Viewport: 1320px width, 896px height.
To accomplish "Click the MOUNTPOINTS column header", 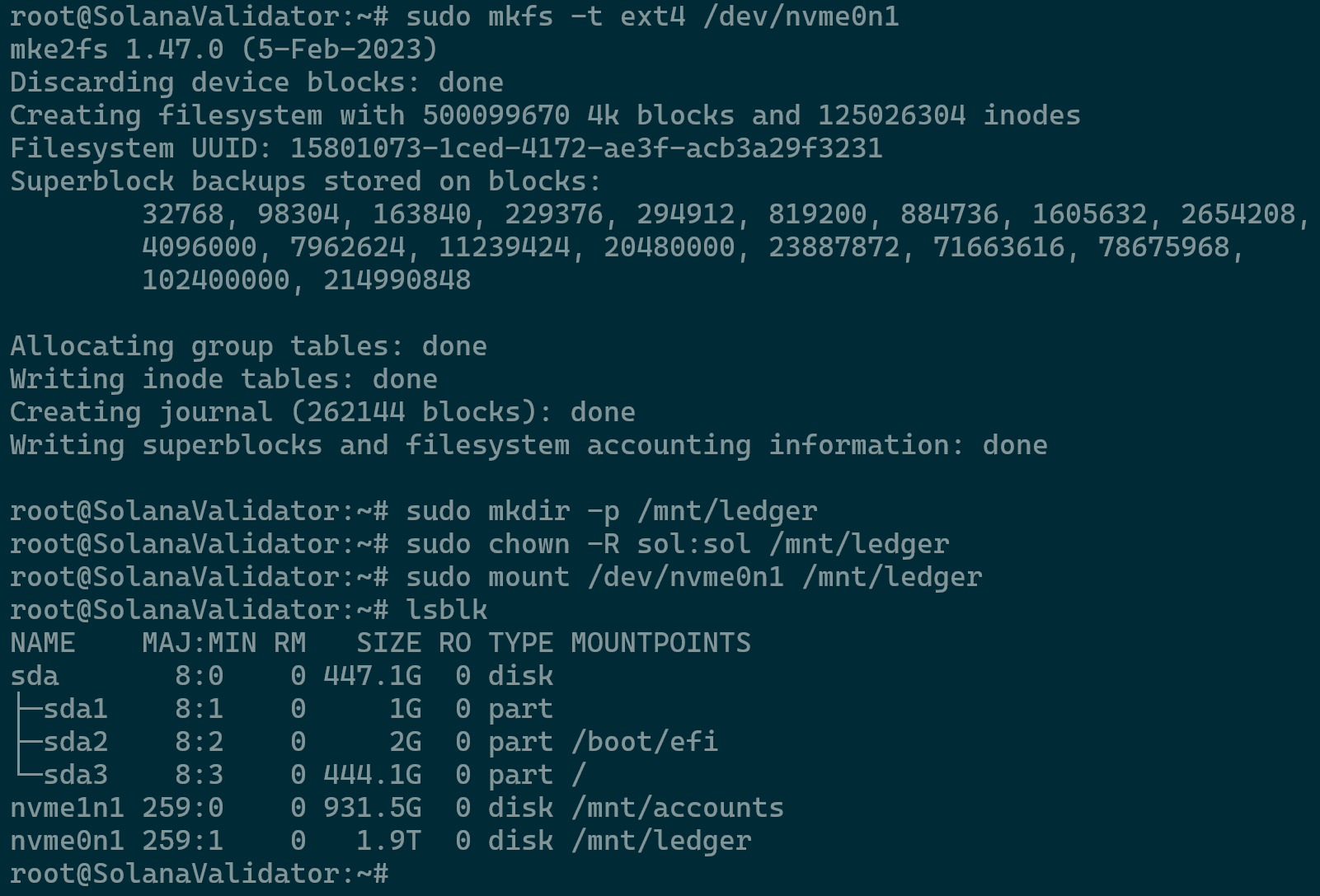I will pyautogui.click(x=660, y=643).
